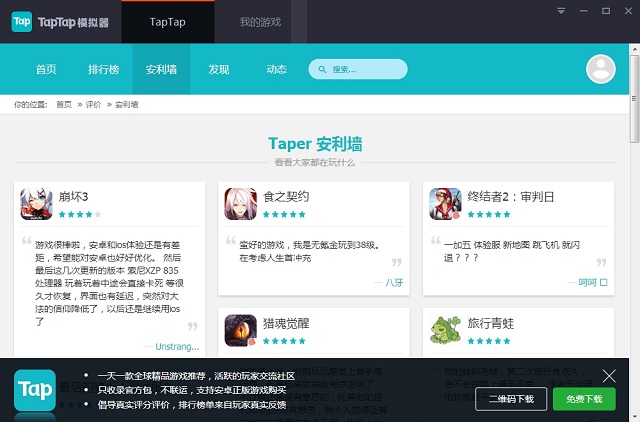Open the 猎魂觉醒 game icon

click(241, 331)
